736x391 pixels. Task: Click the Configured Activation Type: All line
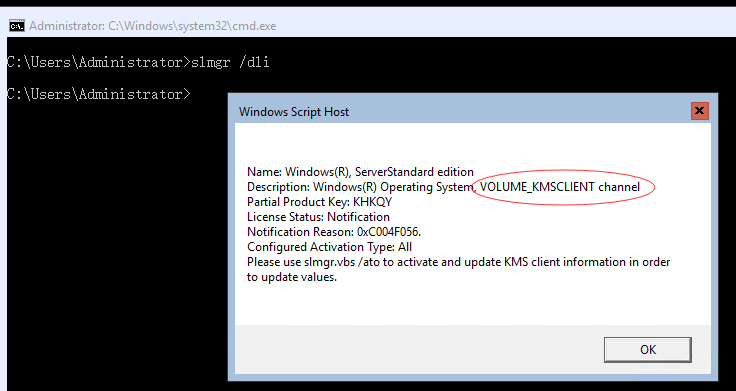click(x=330, y=247)
